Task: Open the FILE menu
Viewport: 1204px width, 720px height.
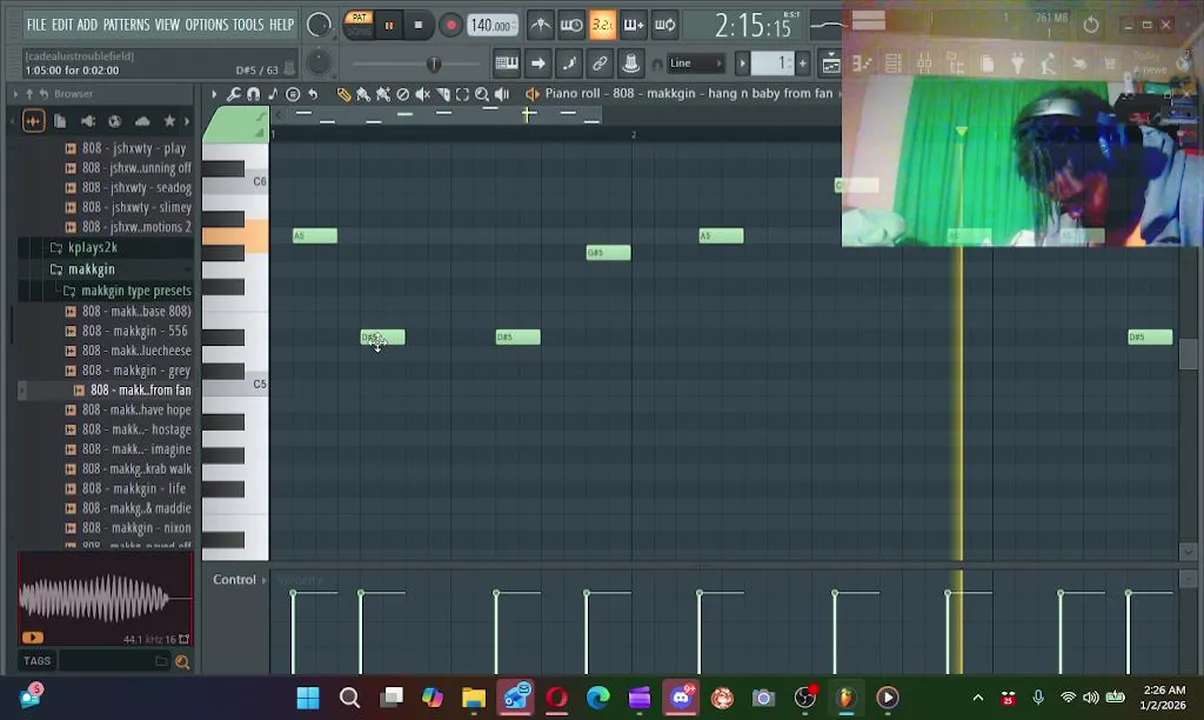Action: click(x=36, y=24)
